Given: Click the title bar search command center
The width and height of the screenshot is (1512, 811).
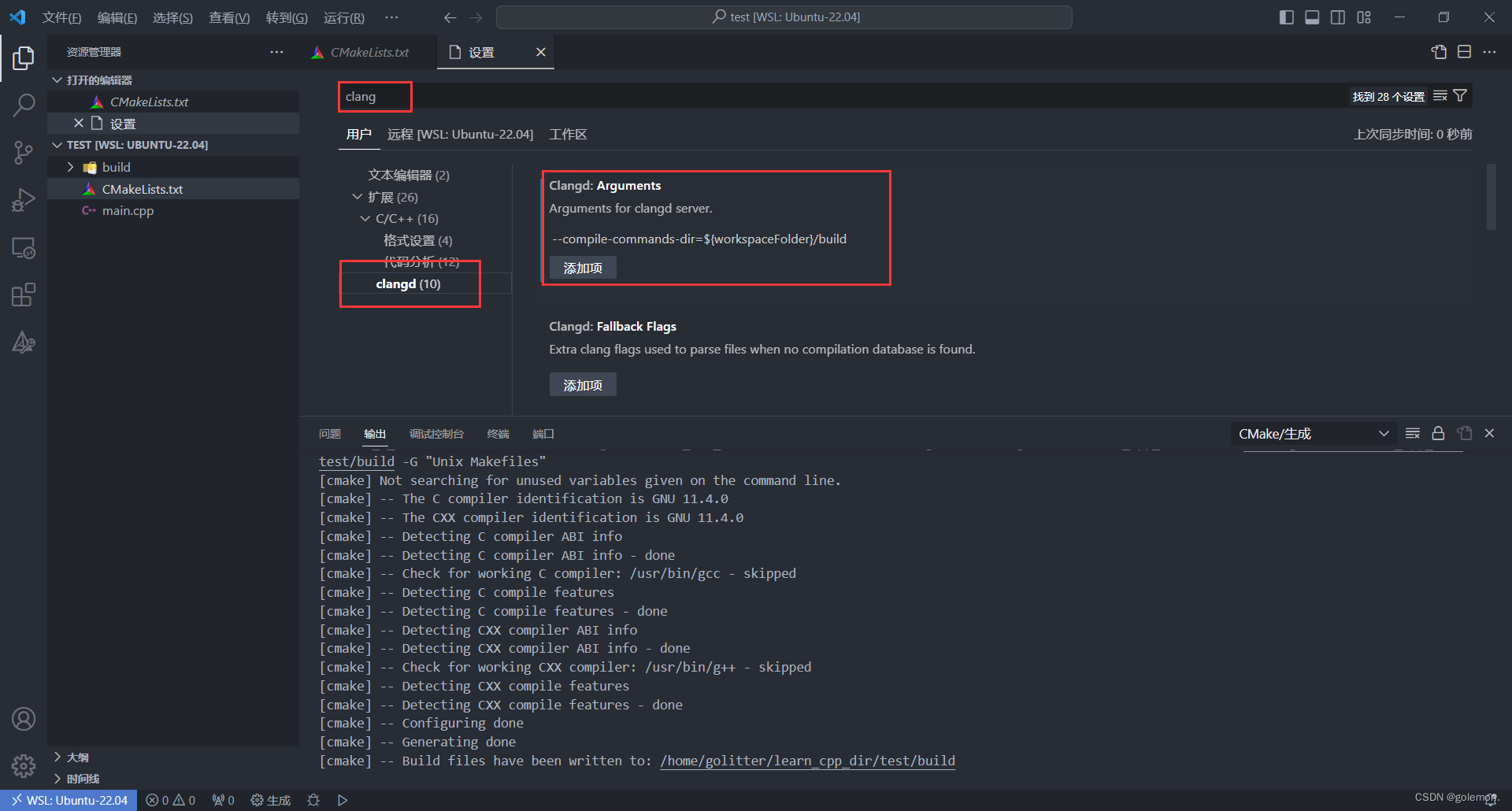Looking at the screenshot, I should pos(784,17).
